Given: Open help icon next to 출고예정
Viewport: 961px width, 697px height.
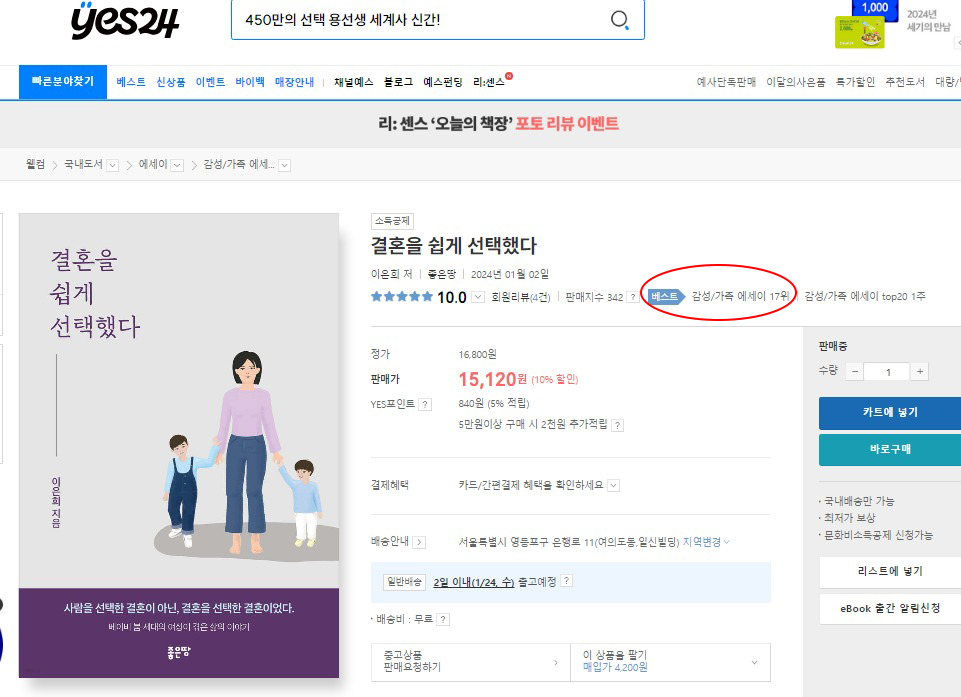Looking at the screenshot, I should click(x=567, y=581).
